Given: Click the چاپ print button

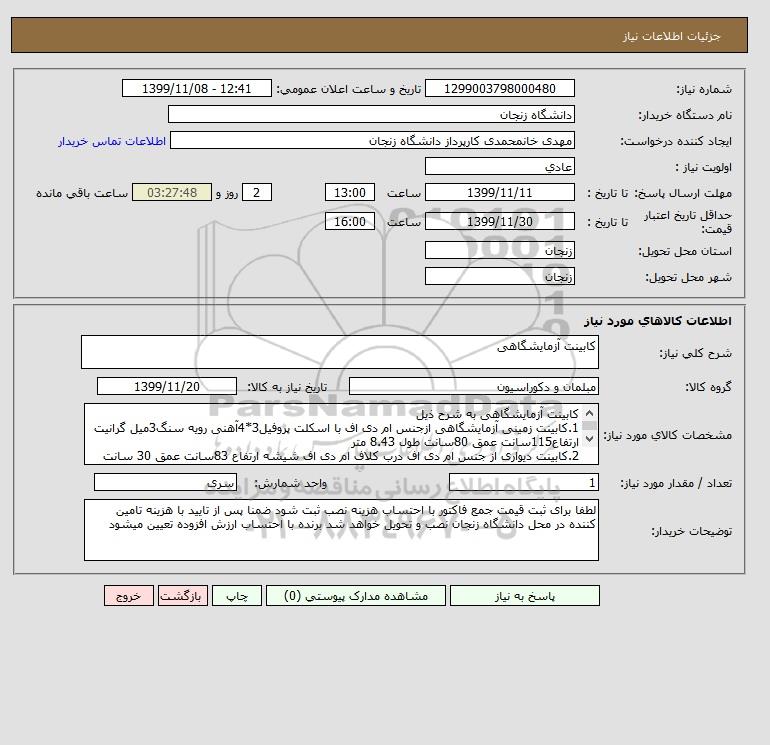Looking at the screenshot, I should point(237,596).
